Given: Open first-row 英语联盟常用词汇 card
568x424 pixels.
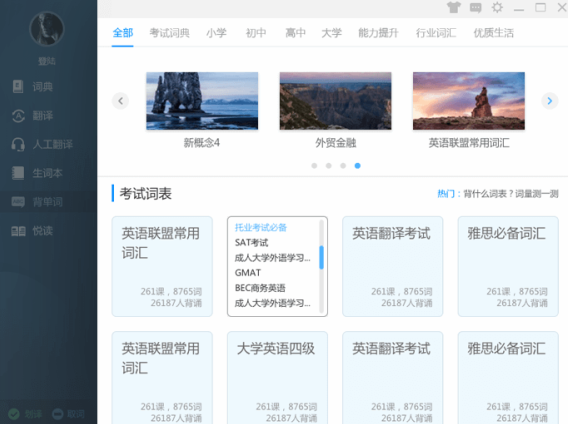Looking at the screenshot, I should point(162,266).
